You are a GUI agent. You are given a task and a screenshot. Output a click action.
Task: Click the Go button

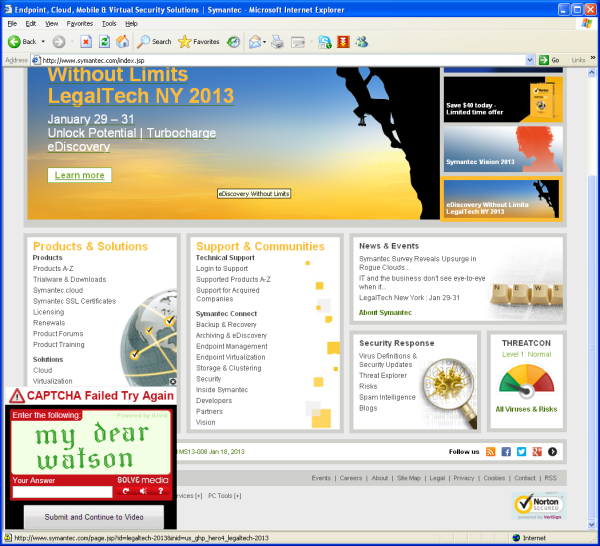click(549, 60)
